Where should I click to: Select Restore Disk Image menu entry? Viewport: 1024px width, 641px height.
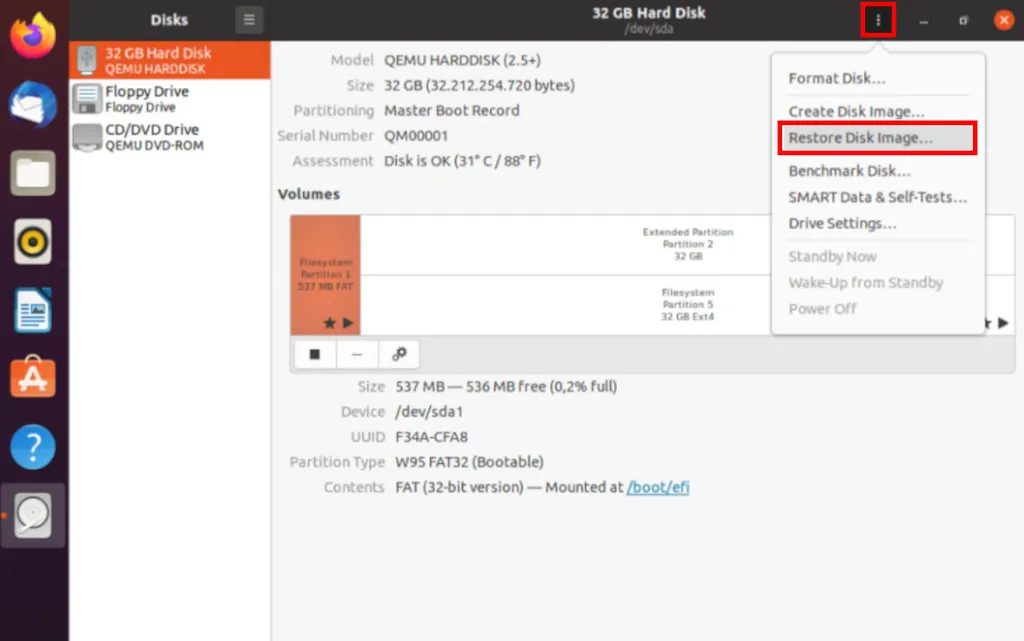(x=860, y=138)
